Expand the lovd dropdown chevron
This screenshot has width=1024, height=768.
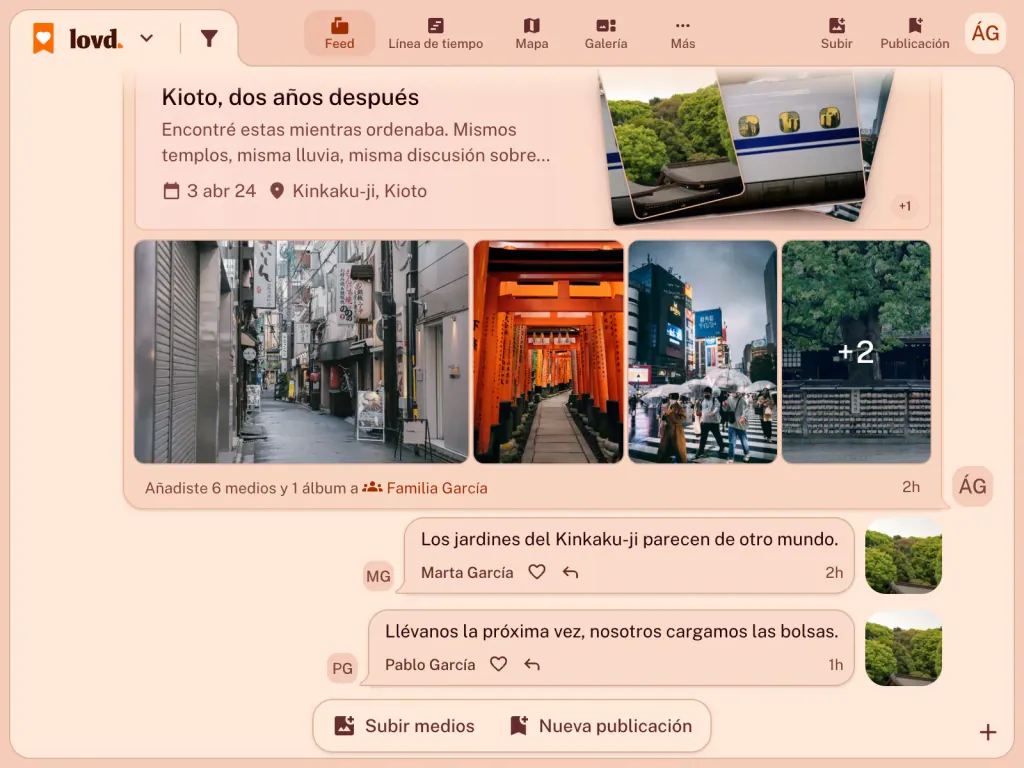147,39
